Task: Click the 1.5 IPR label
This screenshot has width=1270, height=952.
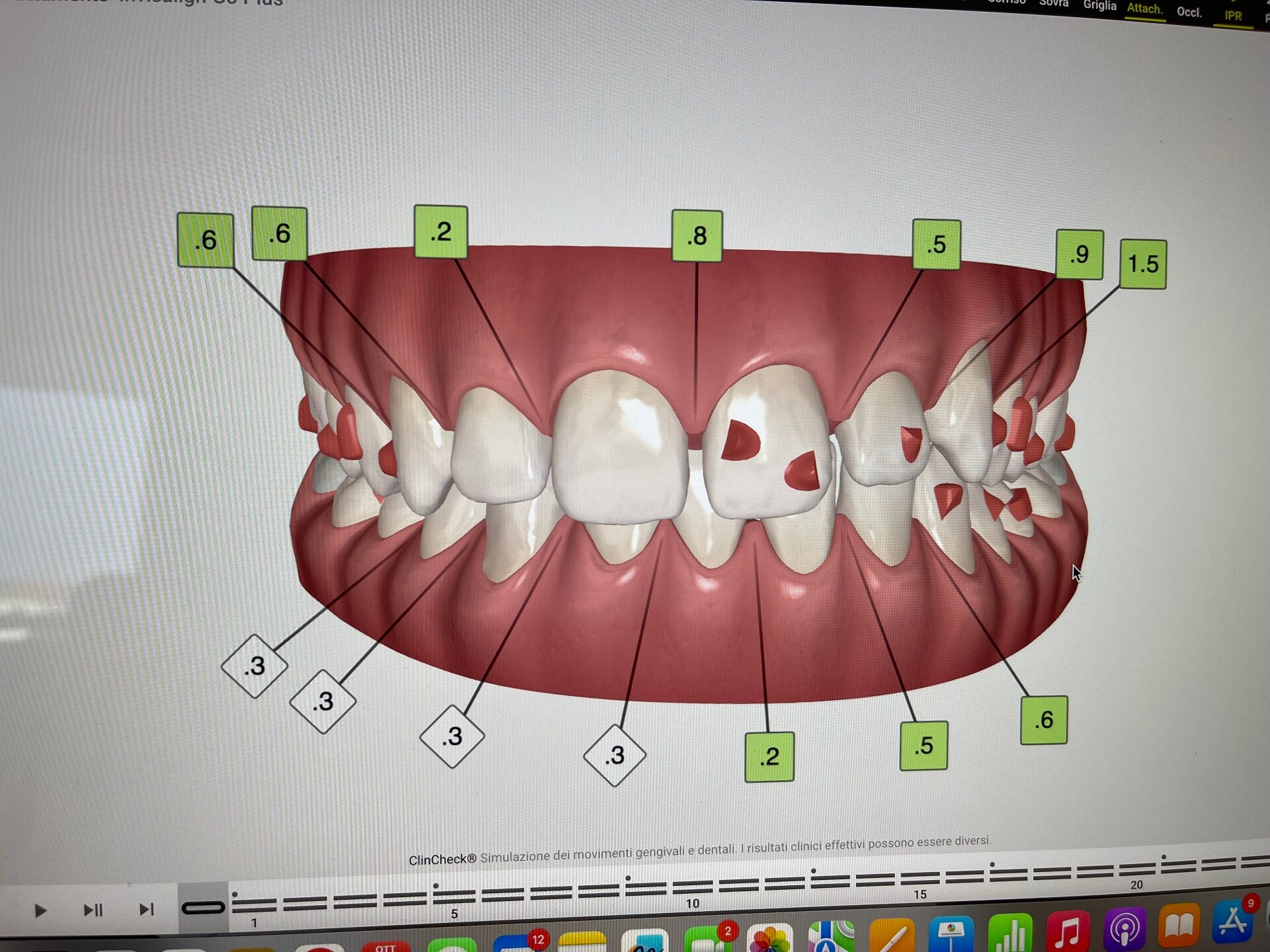Action: [x=1143, y=264]
